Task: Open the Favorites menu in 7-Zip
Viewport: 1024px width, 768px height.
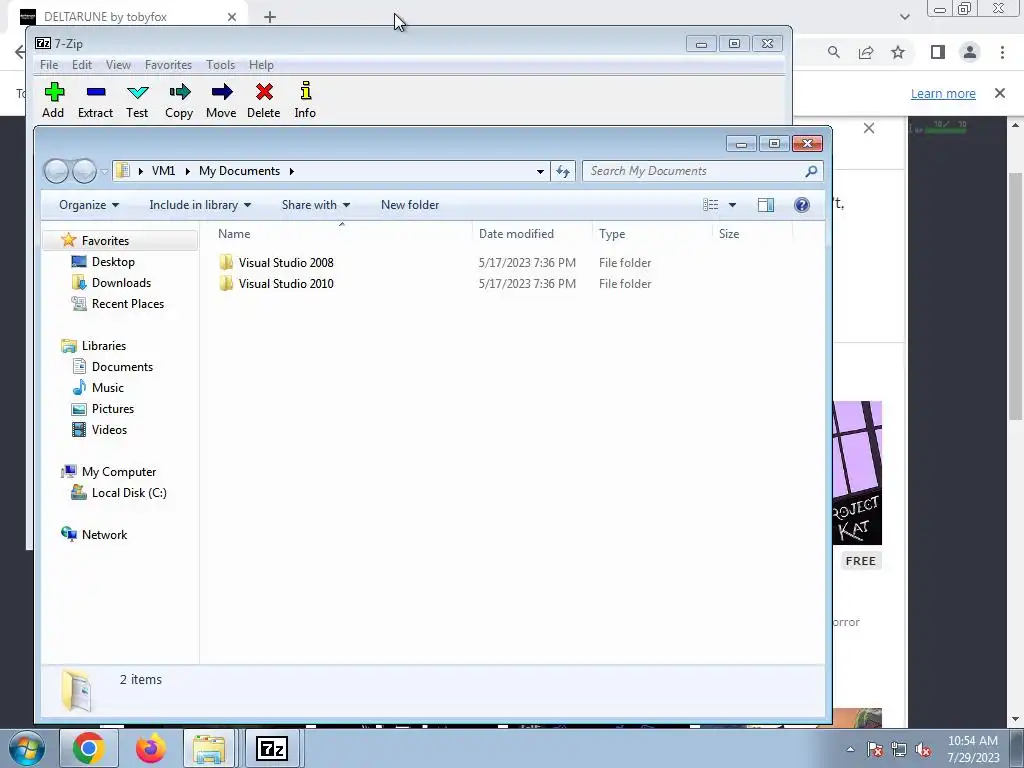Action: (x=168, y=65)
